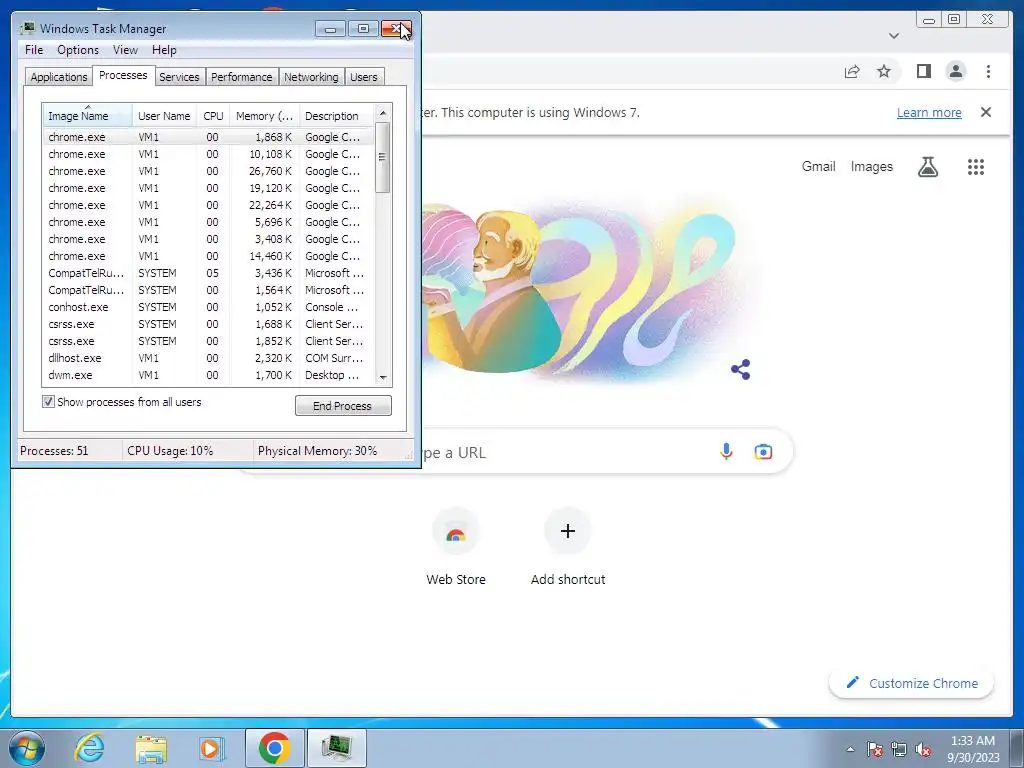Select CompatTelRunner row with CPU 05
The width and height of the screenshot is (1024, 768).
point(209,273)
